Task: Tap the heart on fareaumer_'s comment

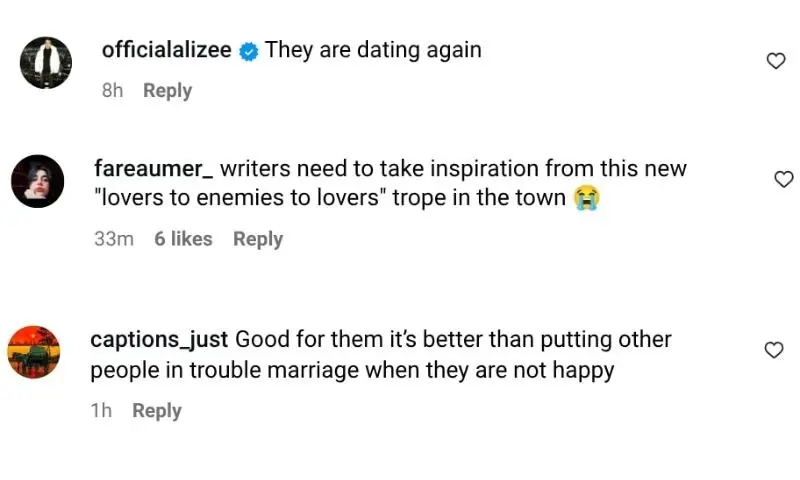Action: [783, 179]
